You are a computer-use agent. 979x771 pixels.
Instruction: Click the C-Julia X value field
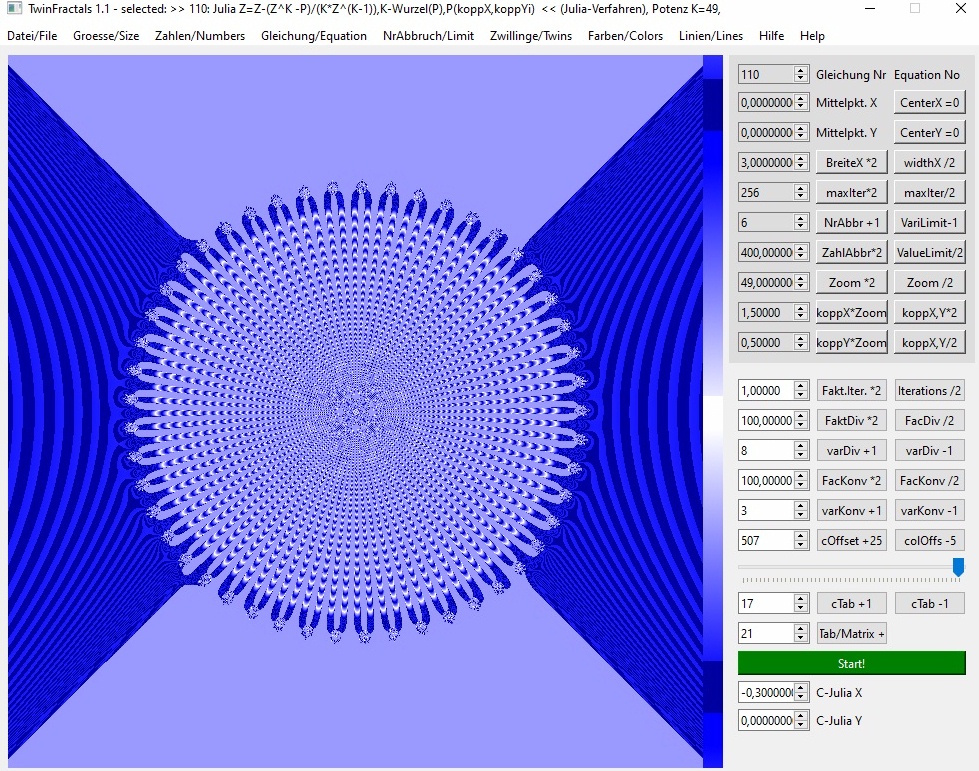pyautogui.click(x=774, y=692)
